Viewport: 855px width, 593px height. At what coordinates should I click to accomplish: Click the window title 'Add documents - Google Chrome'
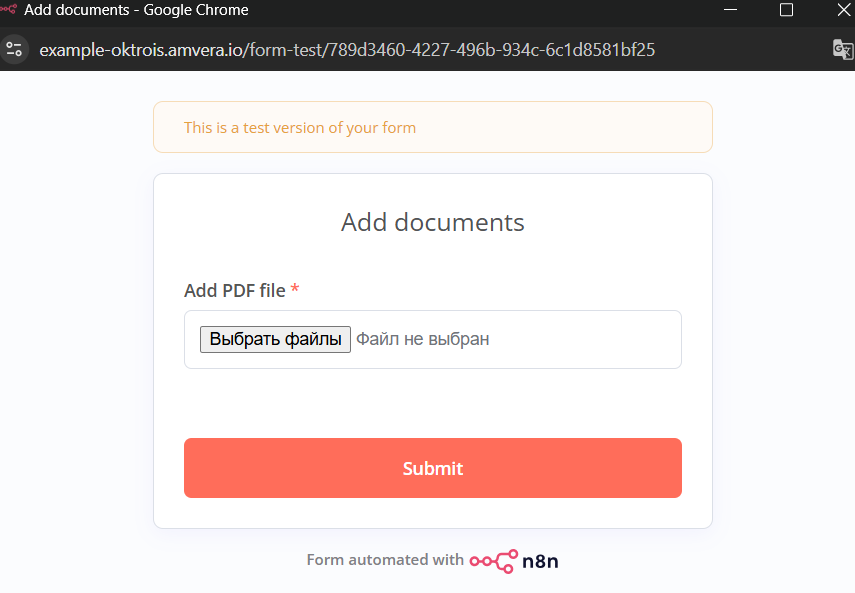[136, 10]
